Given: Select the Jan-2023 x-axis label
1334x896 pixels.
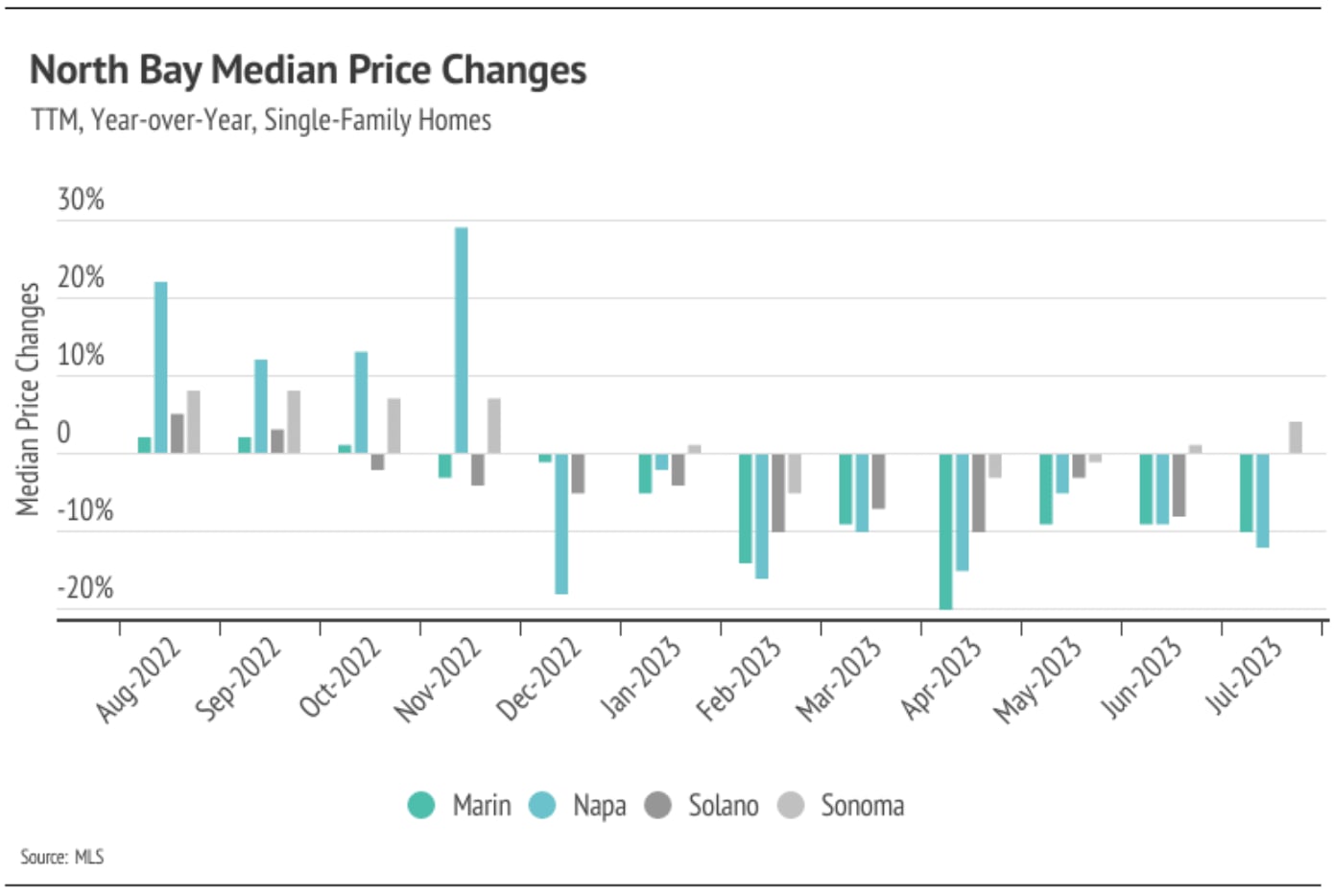Looking at the screenshot, I should click(x=641, y=677).
